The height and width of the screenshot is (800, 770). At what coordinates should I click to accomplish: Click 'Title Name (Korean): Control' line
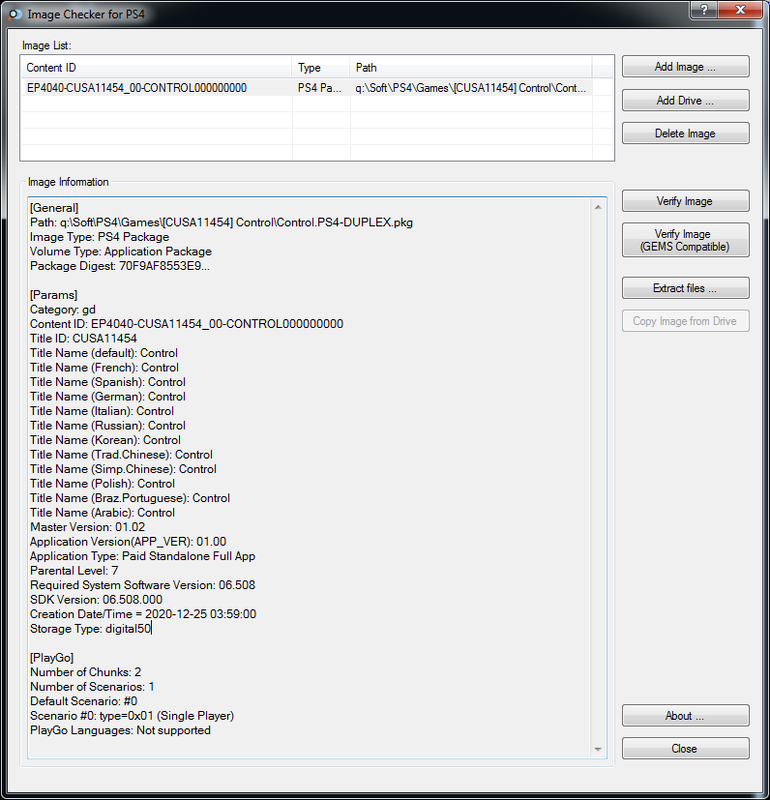coord(106,440)
